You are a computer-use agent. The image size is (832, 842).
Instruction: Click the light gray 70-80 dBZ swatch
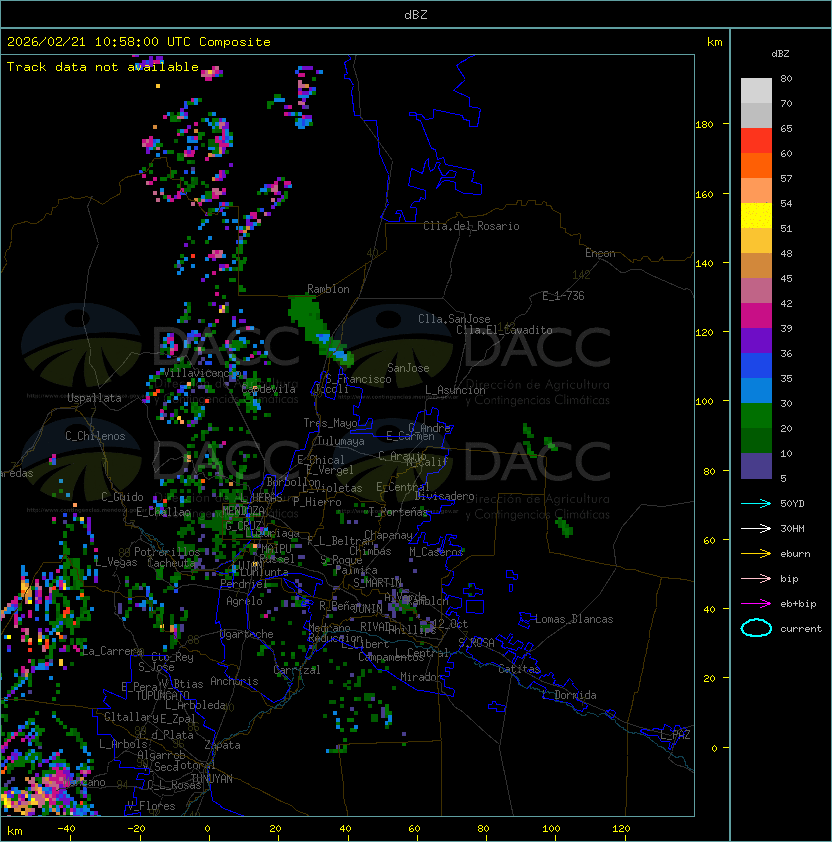pyautogui.click(x=756, y=91)
